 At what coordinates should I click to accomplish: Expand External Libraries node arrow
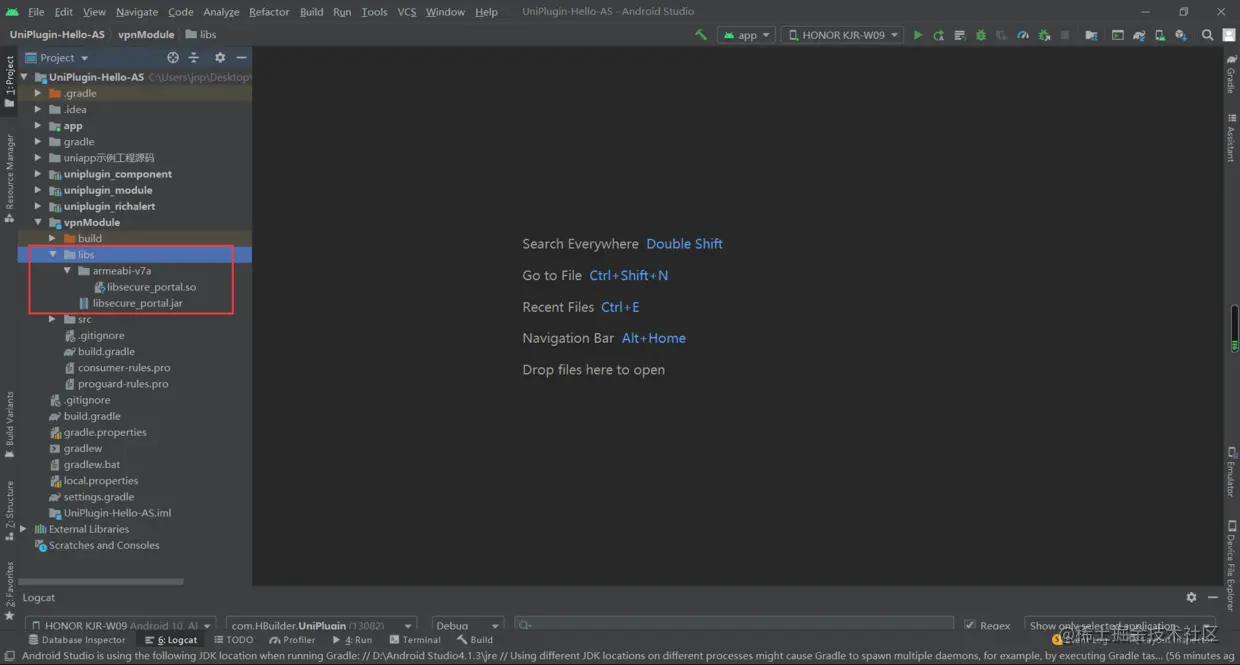pos(24,529)
